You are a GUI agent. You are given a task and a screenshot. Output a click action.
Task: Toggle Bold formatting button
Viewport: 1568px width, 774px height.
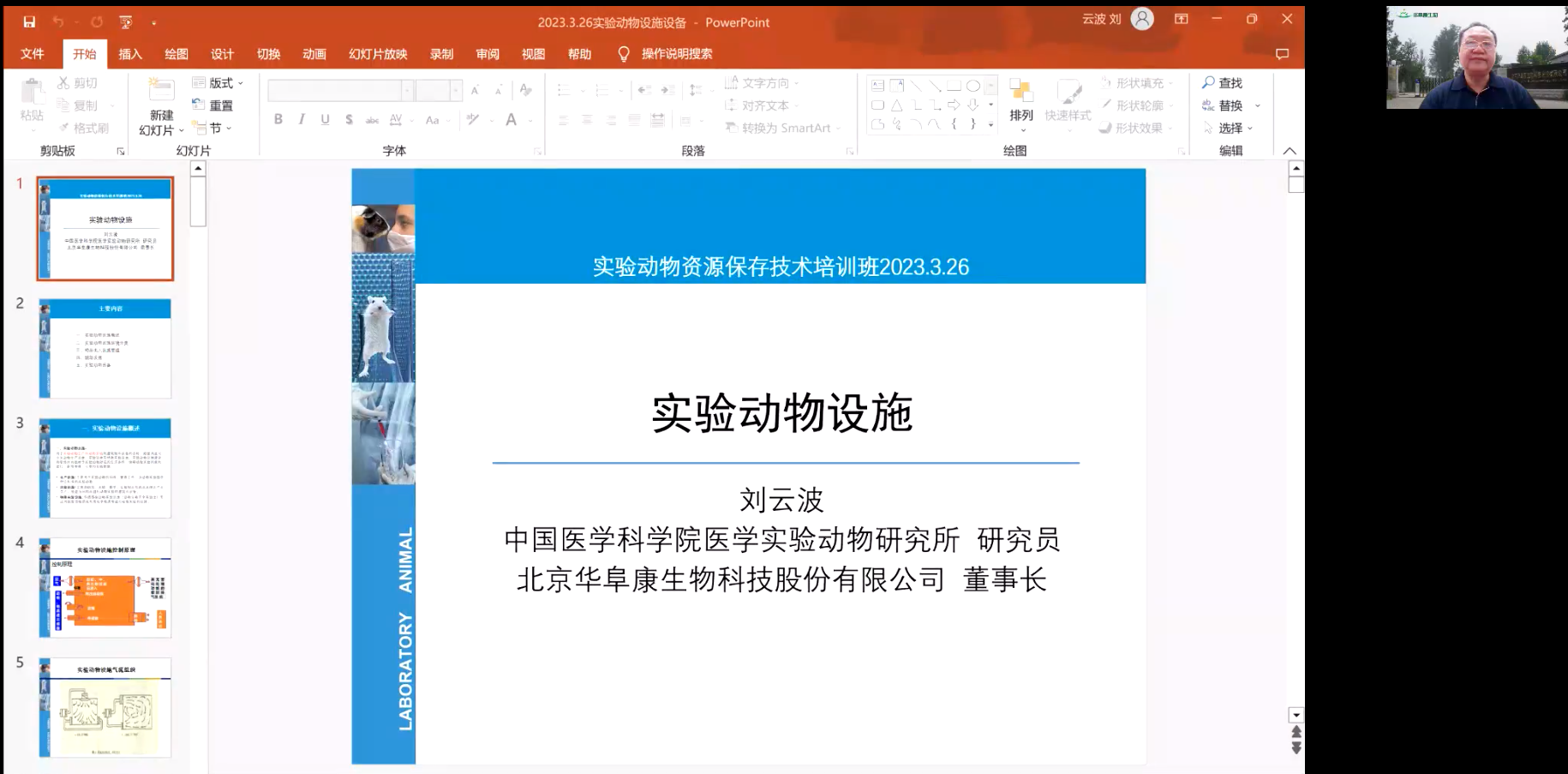(278, 120)
